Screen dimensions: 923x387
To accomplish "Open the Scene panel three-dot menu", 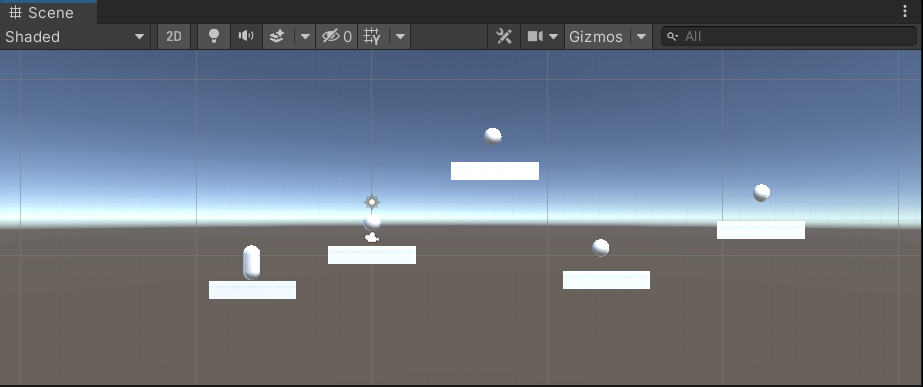I will tap(905, 11).
